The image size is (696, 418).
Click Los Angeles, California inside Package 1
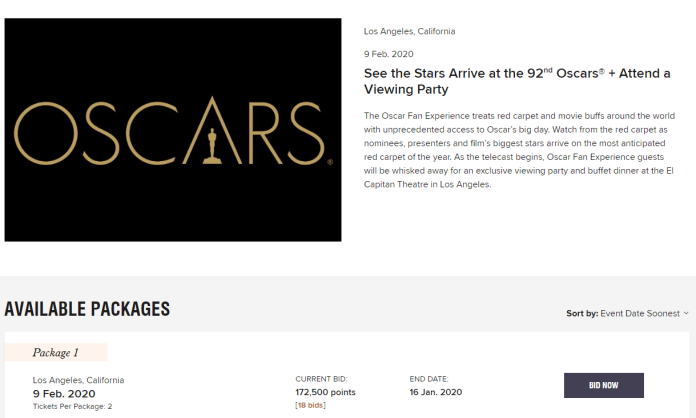pos(78,380)
